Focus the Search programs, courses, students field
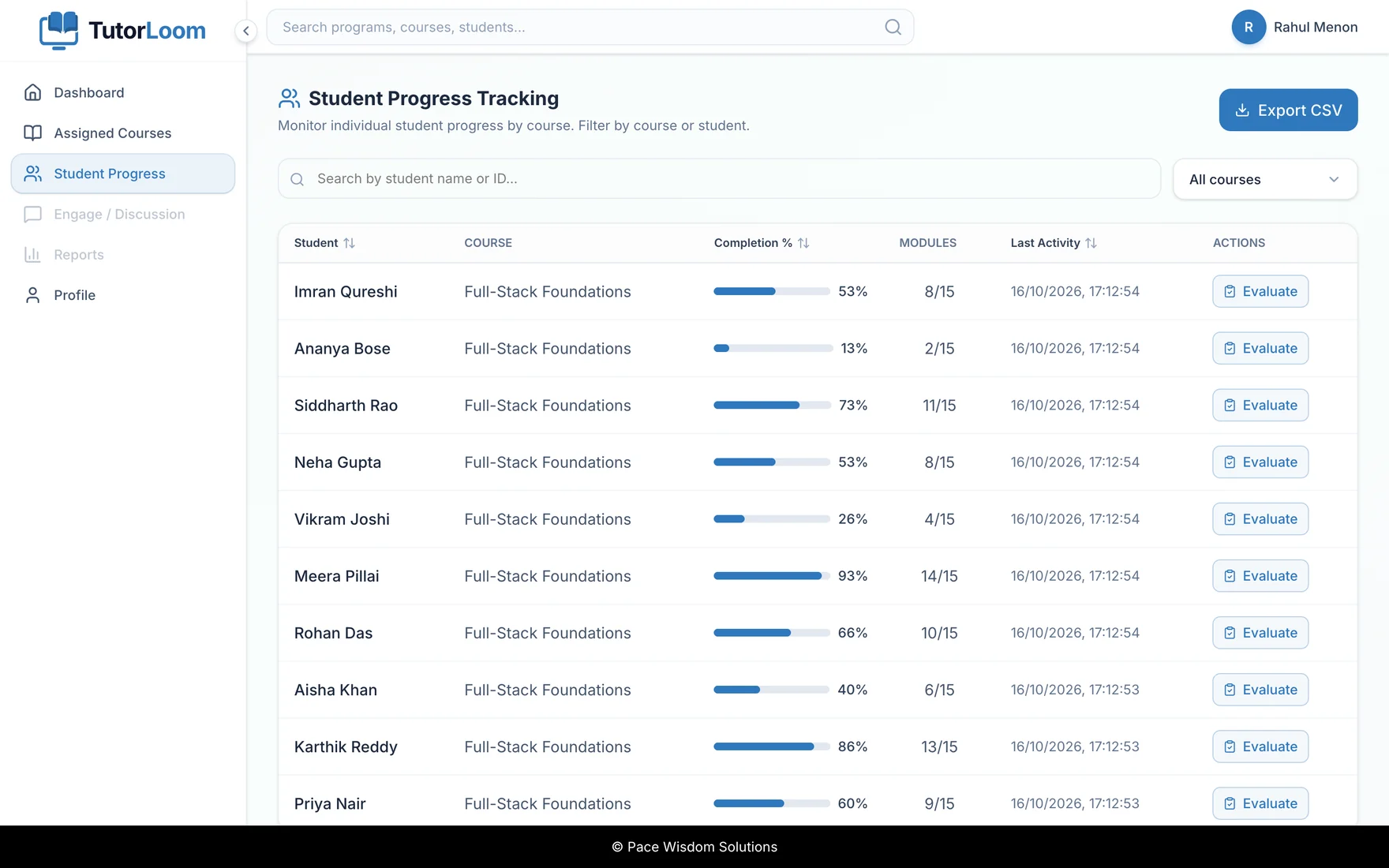 tap(590, 27)
